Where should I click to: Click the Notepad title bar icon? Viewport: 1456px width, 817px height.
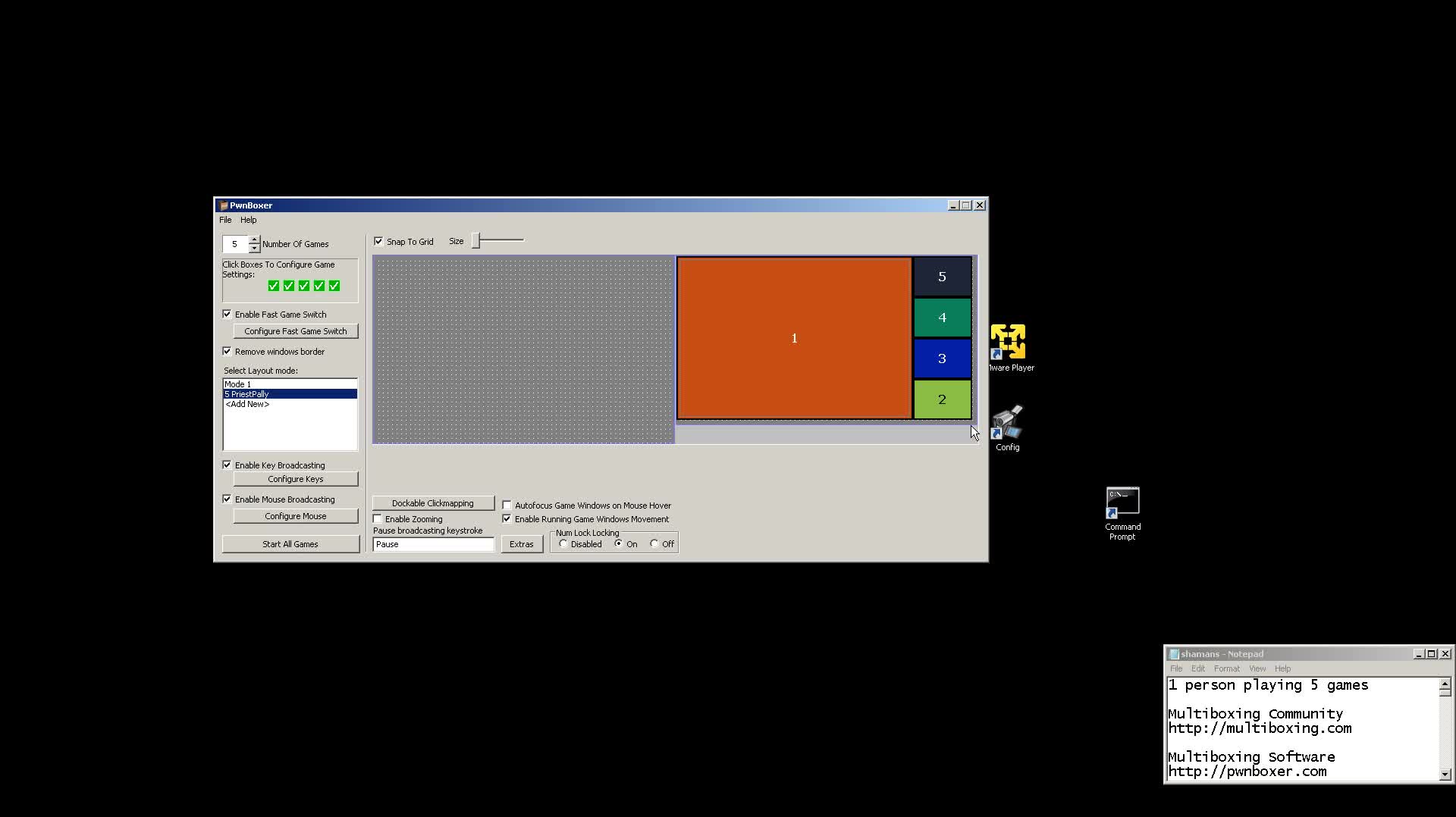click(1174, 654)
